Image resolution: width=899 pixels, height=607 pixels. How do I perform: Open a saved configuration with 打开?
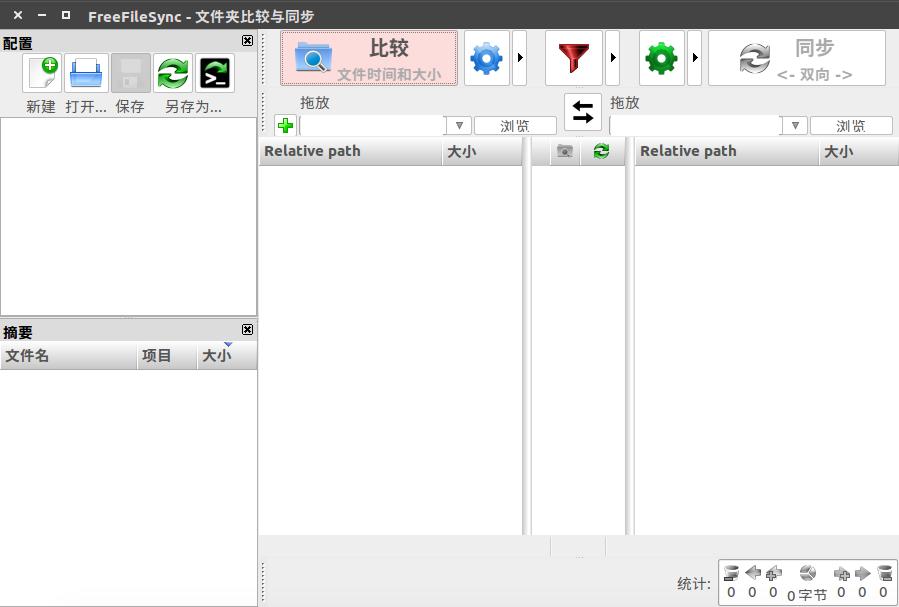86,73
